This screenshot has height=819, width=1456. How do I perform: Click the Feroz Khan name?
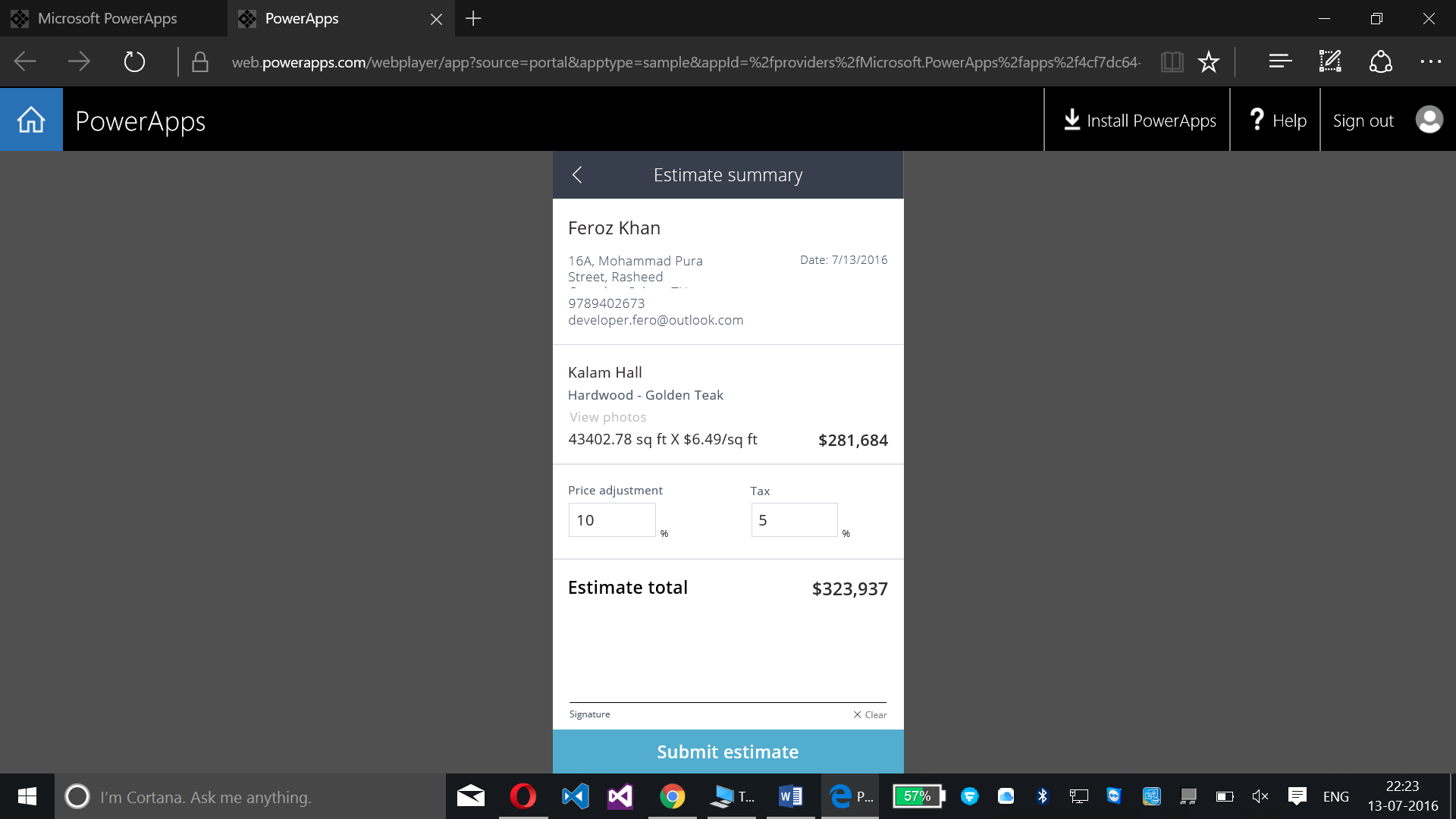tap(614, 228)
